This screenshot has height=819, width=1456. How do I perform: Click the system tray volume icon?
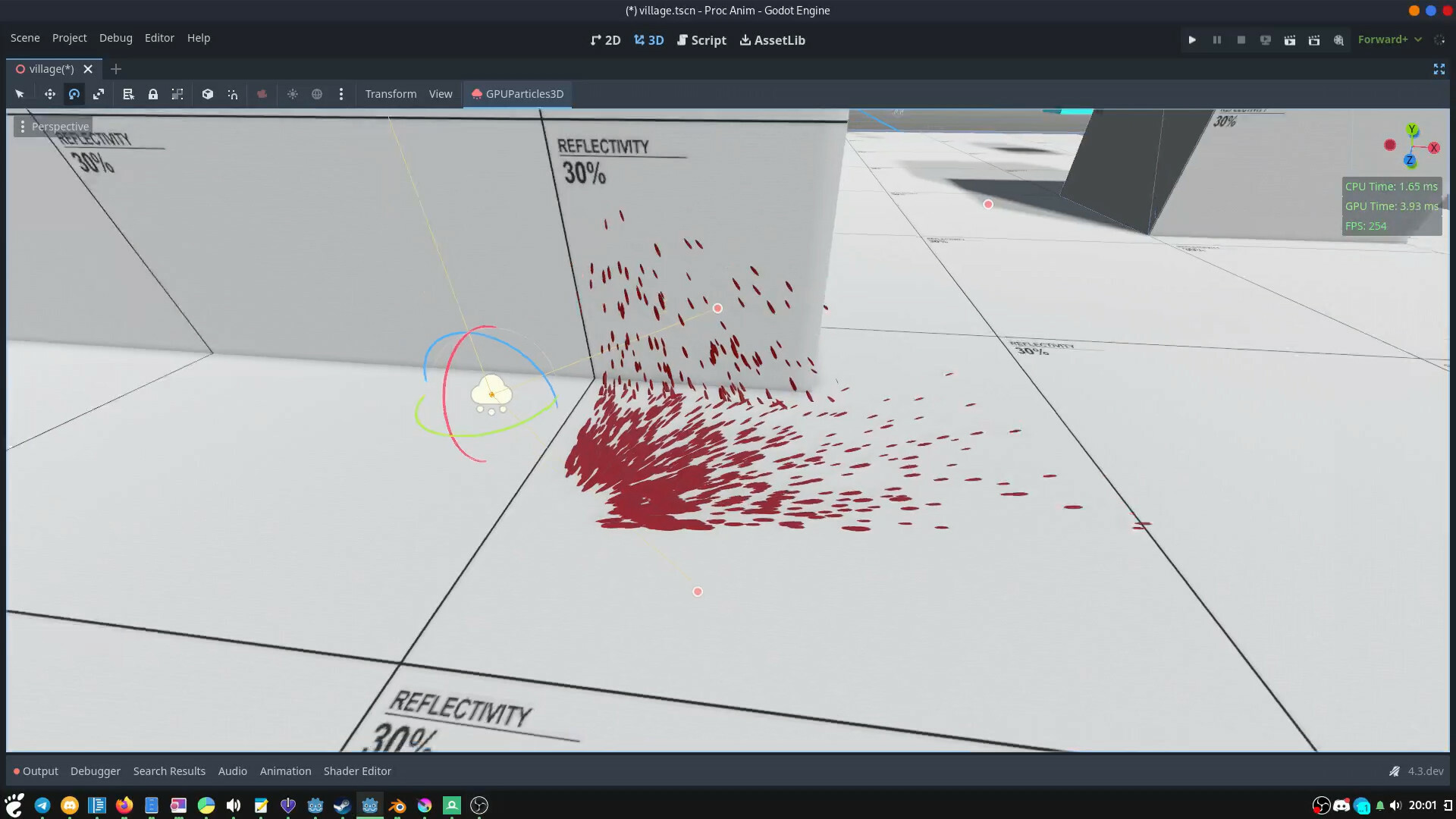pyautogui.click(x=1395, y=805)
